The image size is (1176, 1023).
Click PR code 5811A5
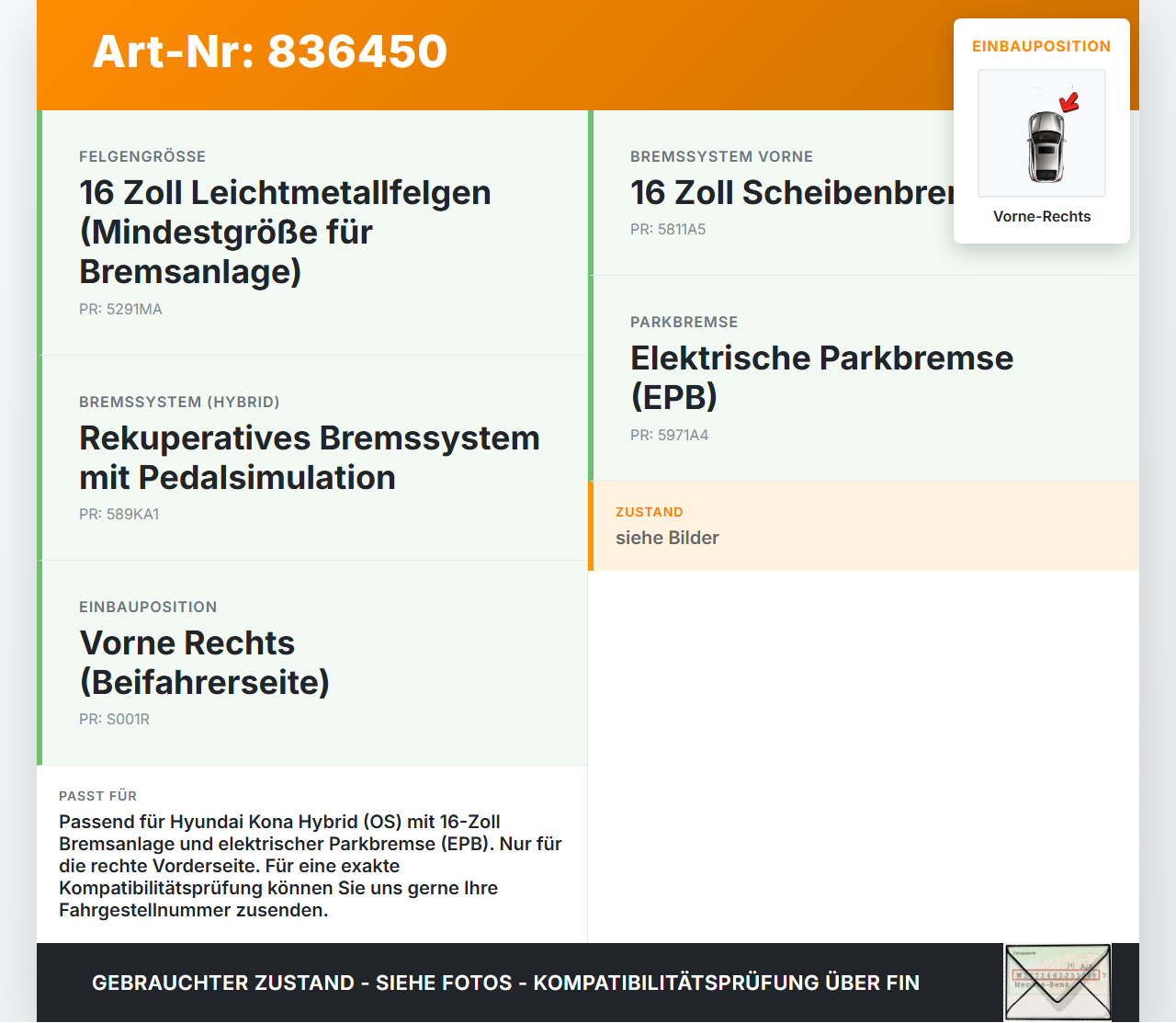(x=668, y=229)
